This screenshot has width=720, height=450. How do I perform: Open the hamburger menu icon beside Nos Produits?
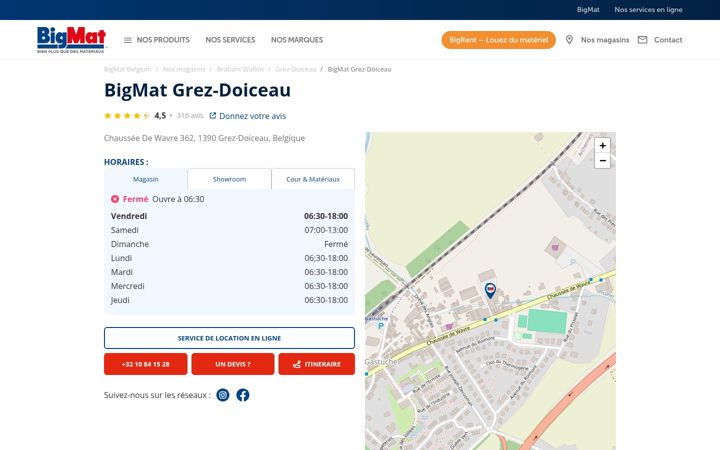(x=128, y=40)
